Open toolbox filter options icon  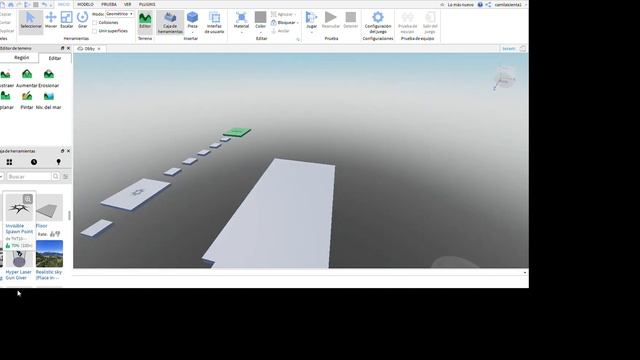point(66,177)
